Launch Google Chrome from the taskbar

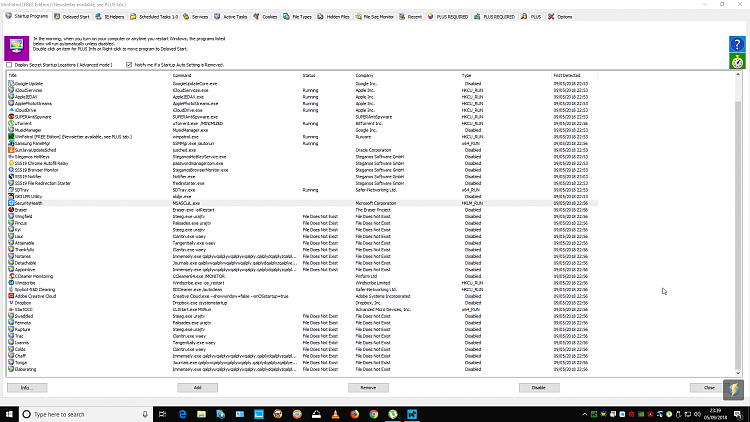pos(374,414)
